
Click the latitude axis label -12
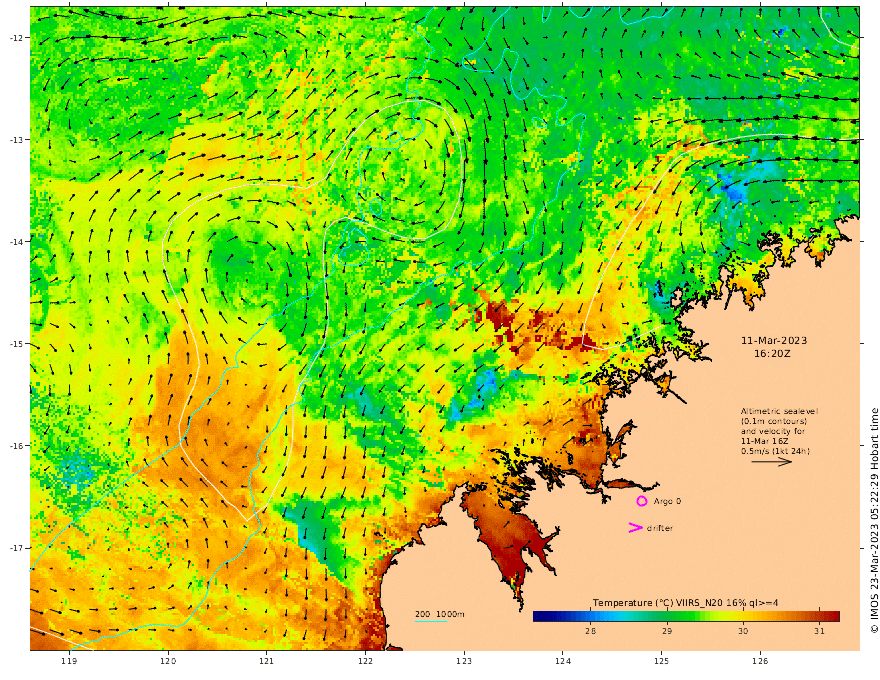[x=16, y=38]
